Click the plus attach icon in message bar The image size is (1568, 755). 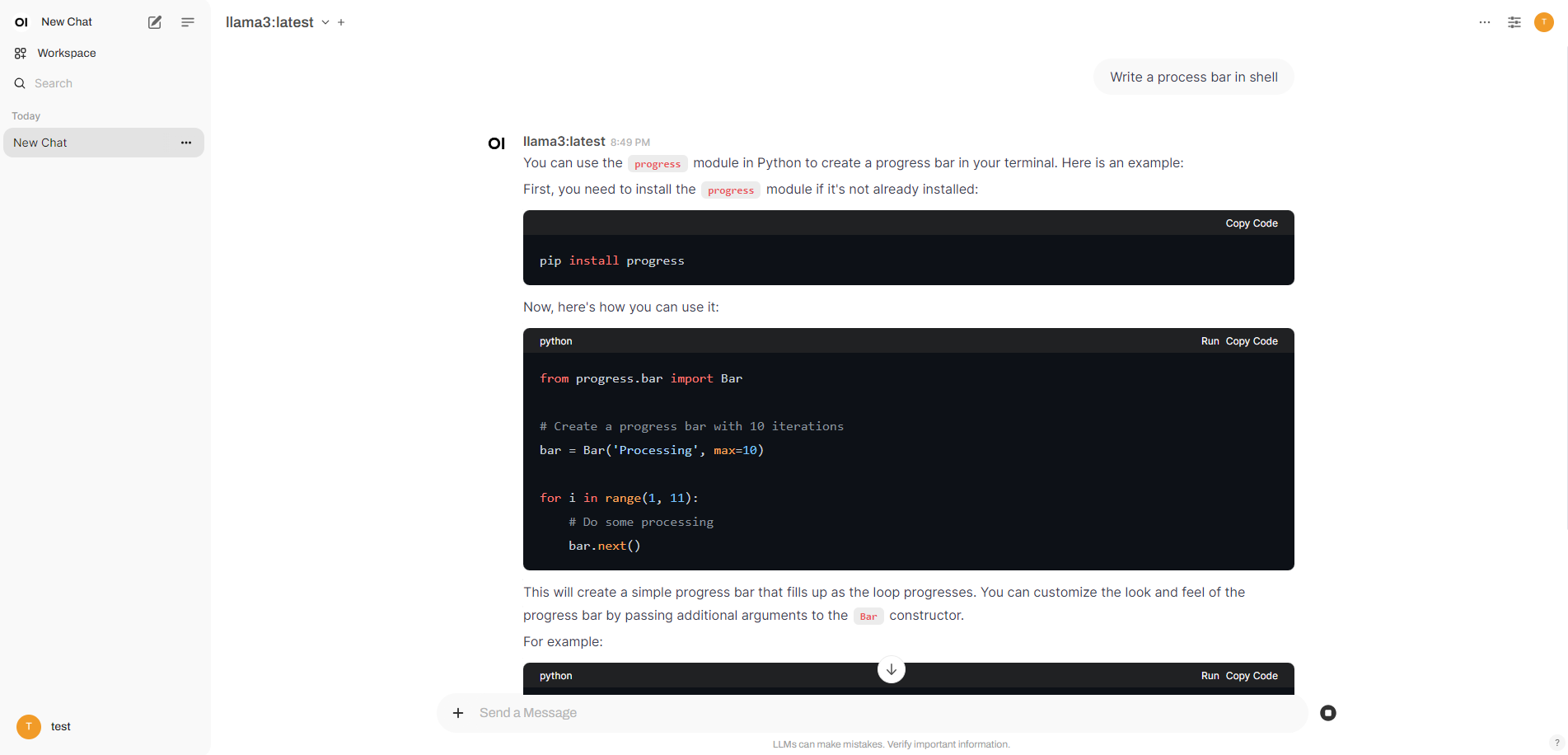click(458, 713)
